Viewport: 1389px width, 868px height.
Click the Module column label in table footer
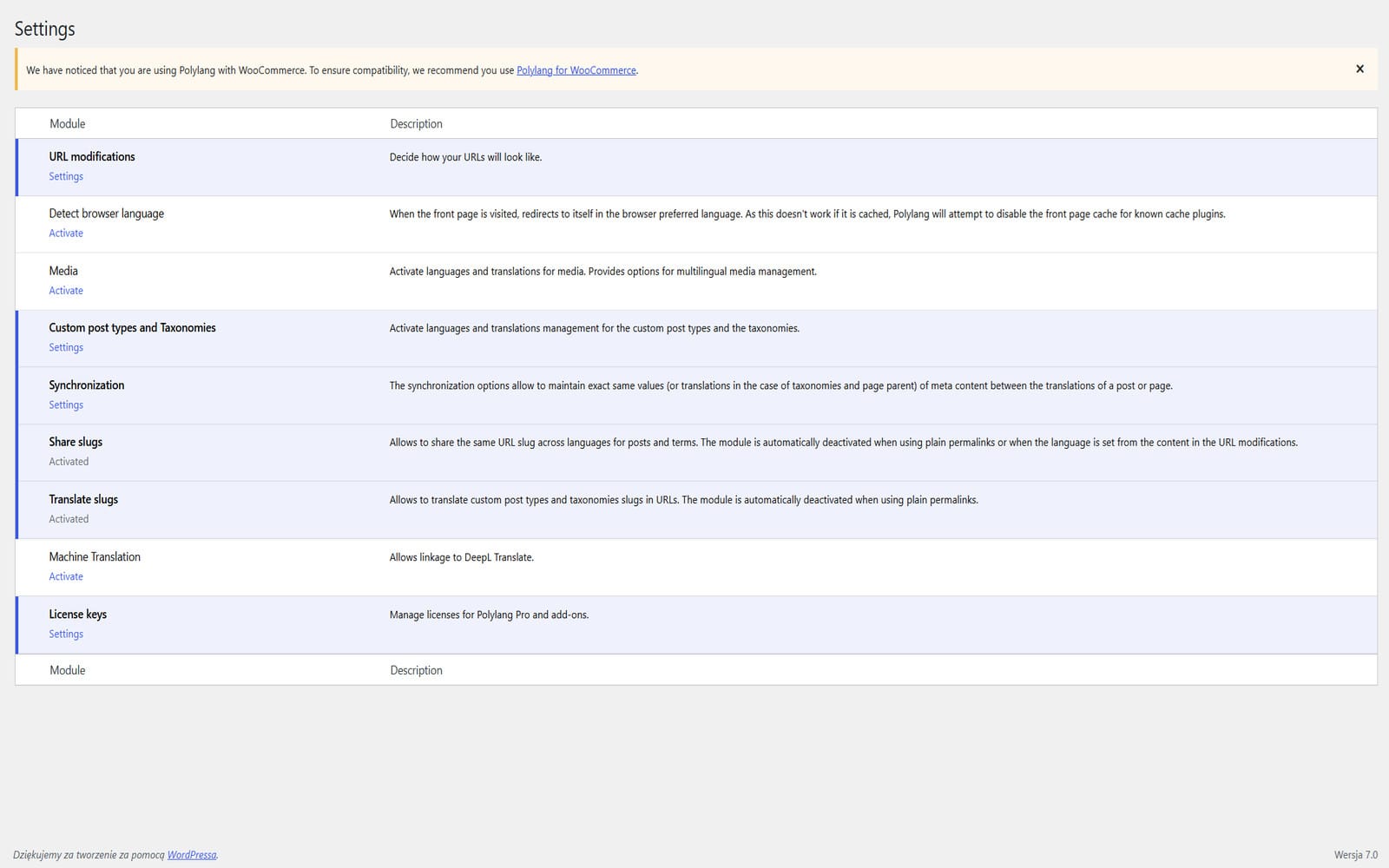68,670
